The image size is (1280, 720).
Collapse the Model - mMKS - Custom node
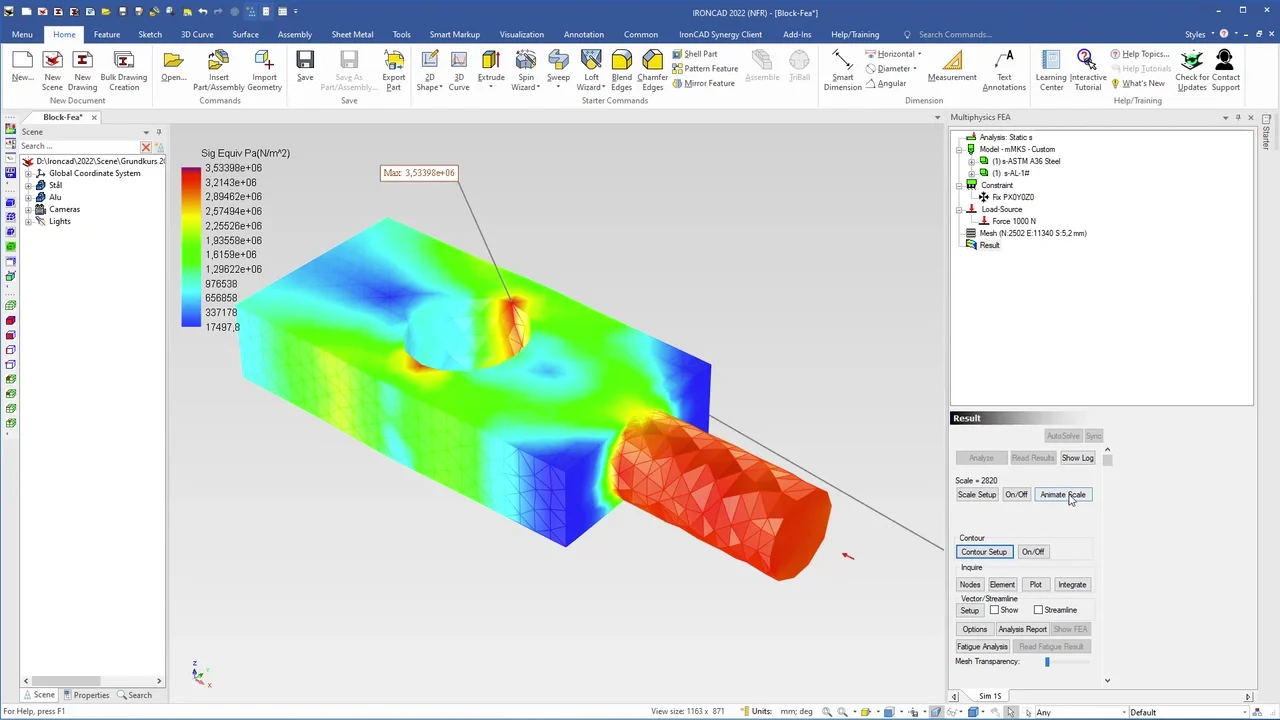point(959,150)
